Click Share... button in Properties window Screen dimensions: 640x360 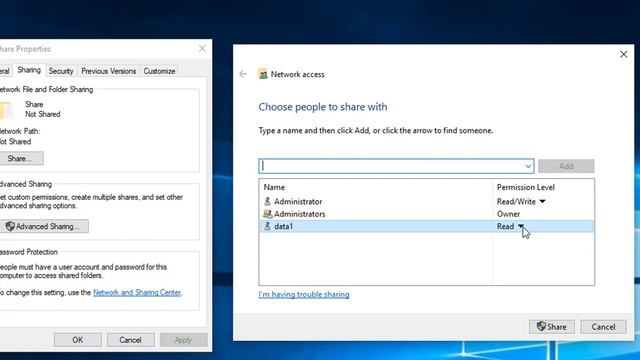[x=20, y=158]
